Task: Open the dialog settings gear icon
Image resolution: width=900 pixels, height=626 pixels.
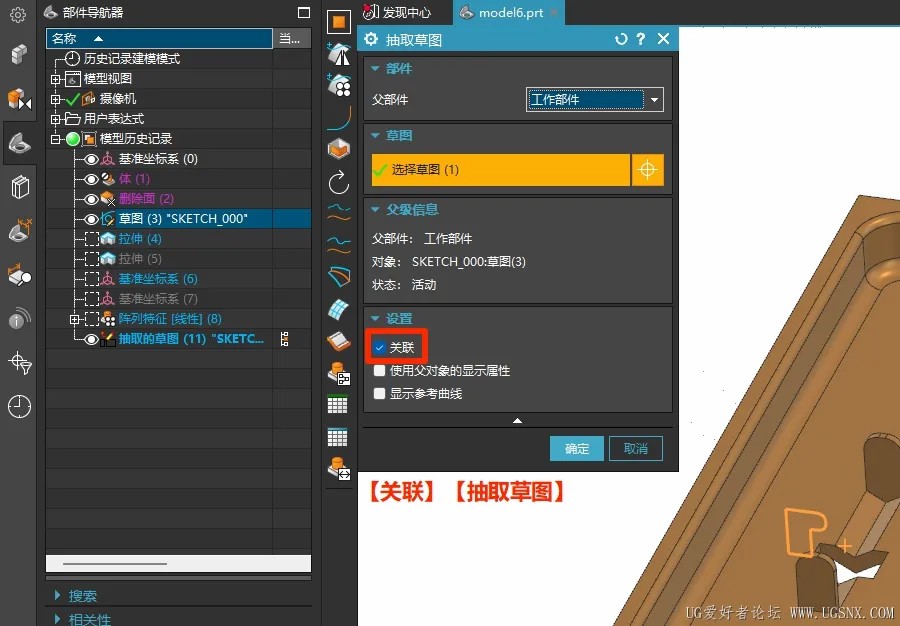Action: click(x=371, y=39)
